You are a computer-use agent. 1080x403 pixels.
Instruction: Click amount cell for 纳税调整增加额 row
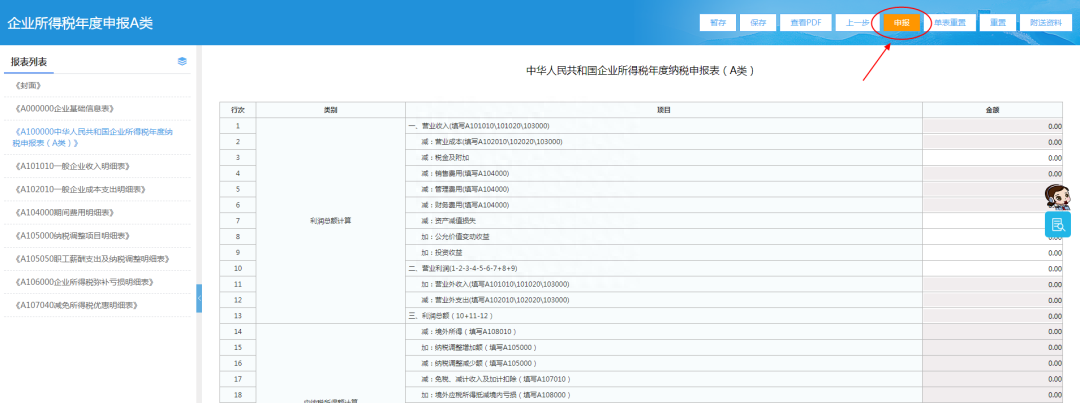993,348
